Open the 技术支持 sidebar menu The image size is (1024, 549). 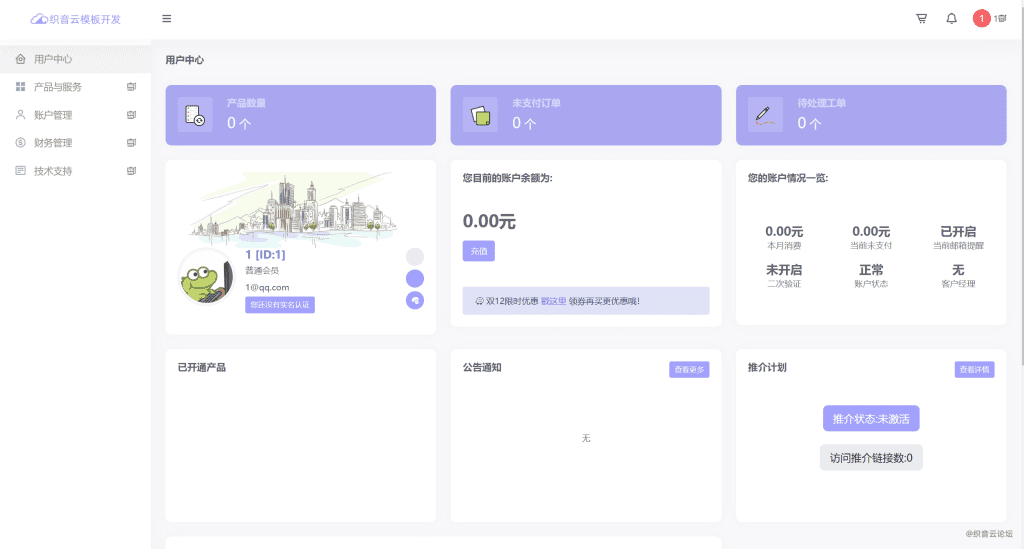75,170
